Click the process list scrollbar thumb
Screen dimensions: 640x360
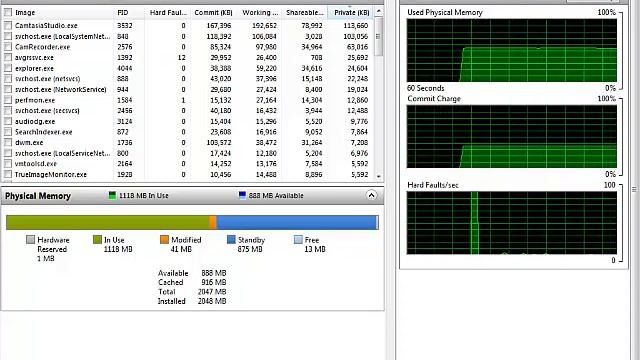pyautogui.click(x=379, y=36)
